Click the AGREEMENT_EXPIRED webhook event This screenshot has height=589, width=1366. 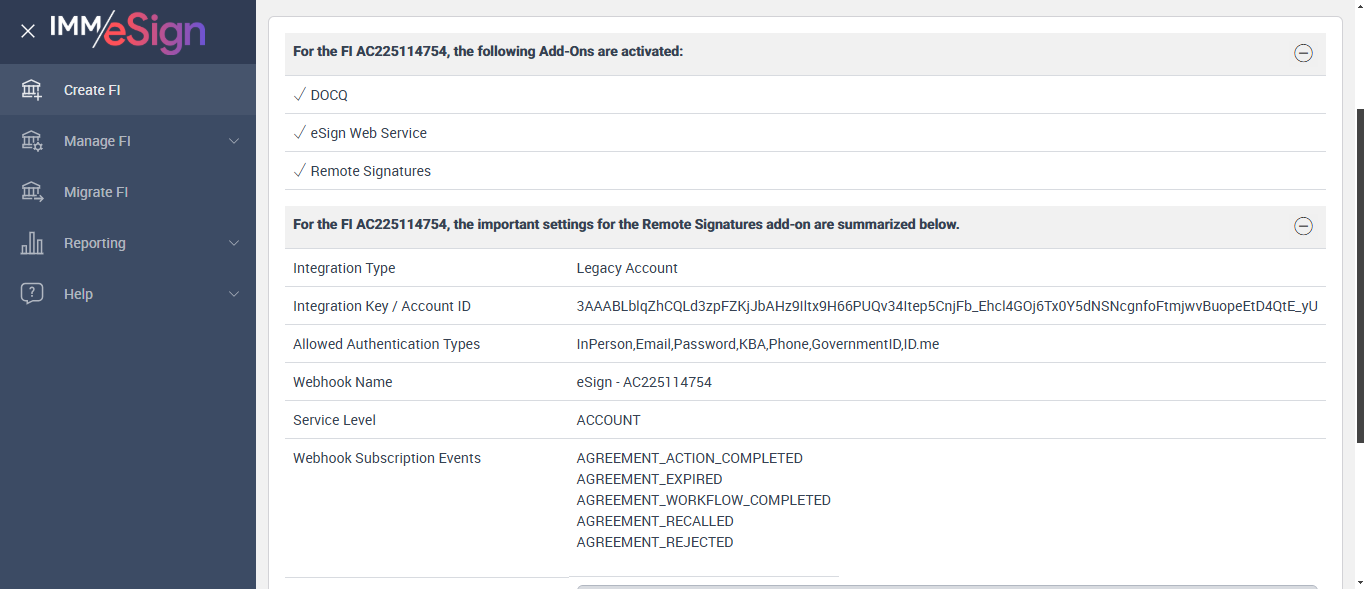649,479
